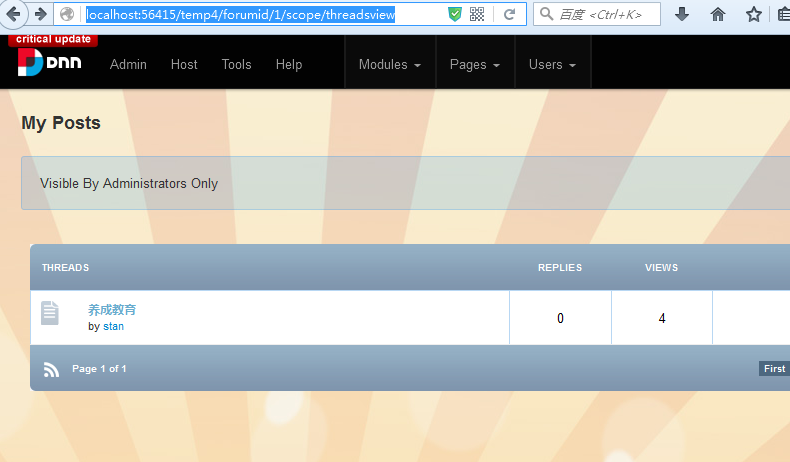
Task: Click the views count 4 cell
Action: (662, 318)
